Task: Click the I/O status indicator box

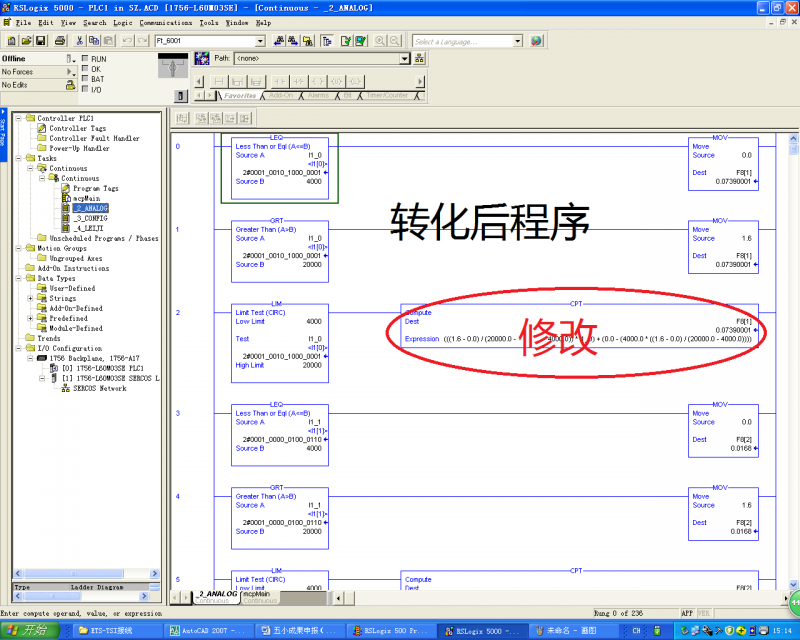Action: click(x=86, y=87)
